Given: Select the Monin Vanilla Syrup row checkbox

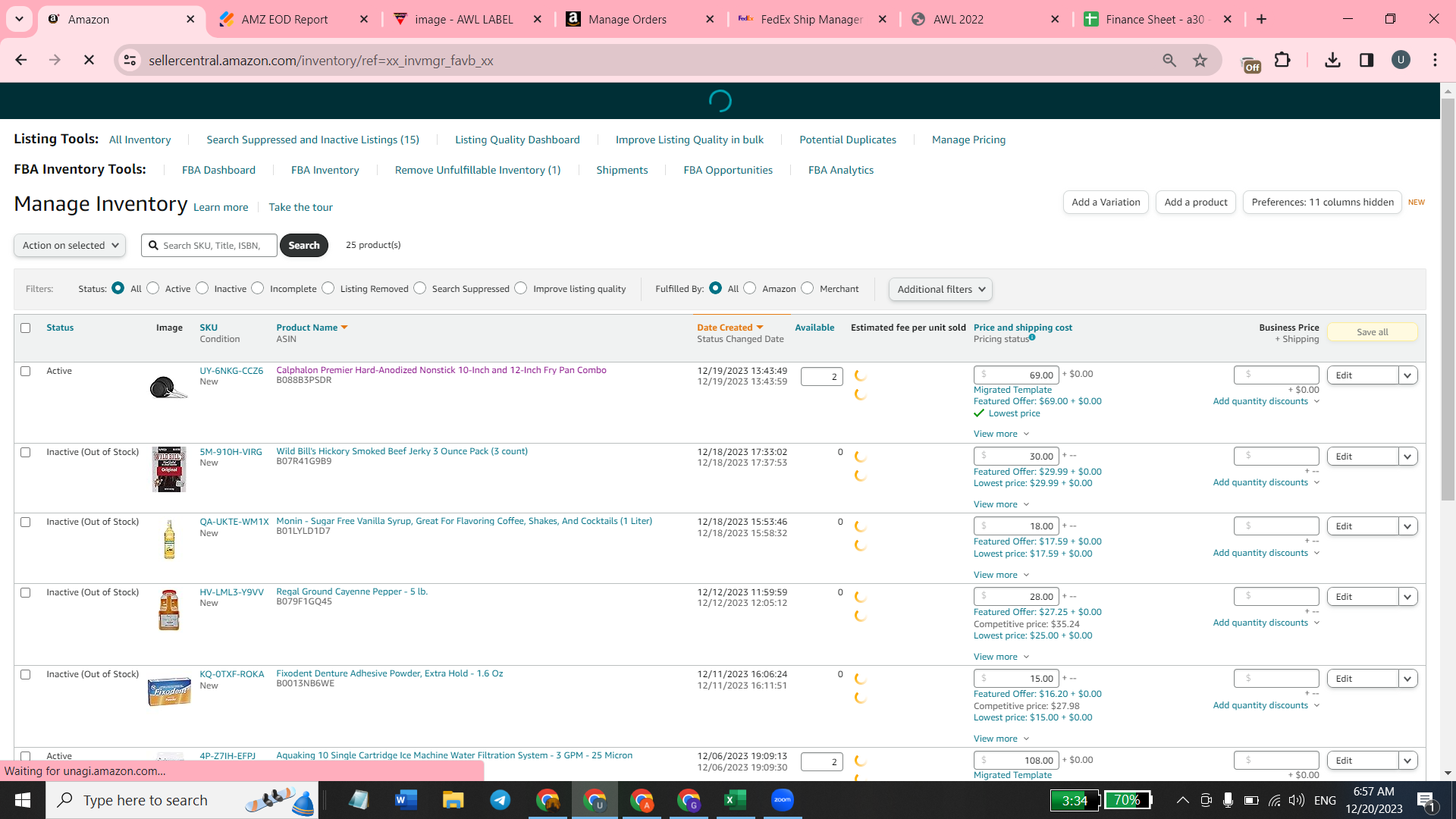Looking at the screenshot, I should tap(26, 522).
